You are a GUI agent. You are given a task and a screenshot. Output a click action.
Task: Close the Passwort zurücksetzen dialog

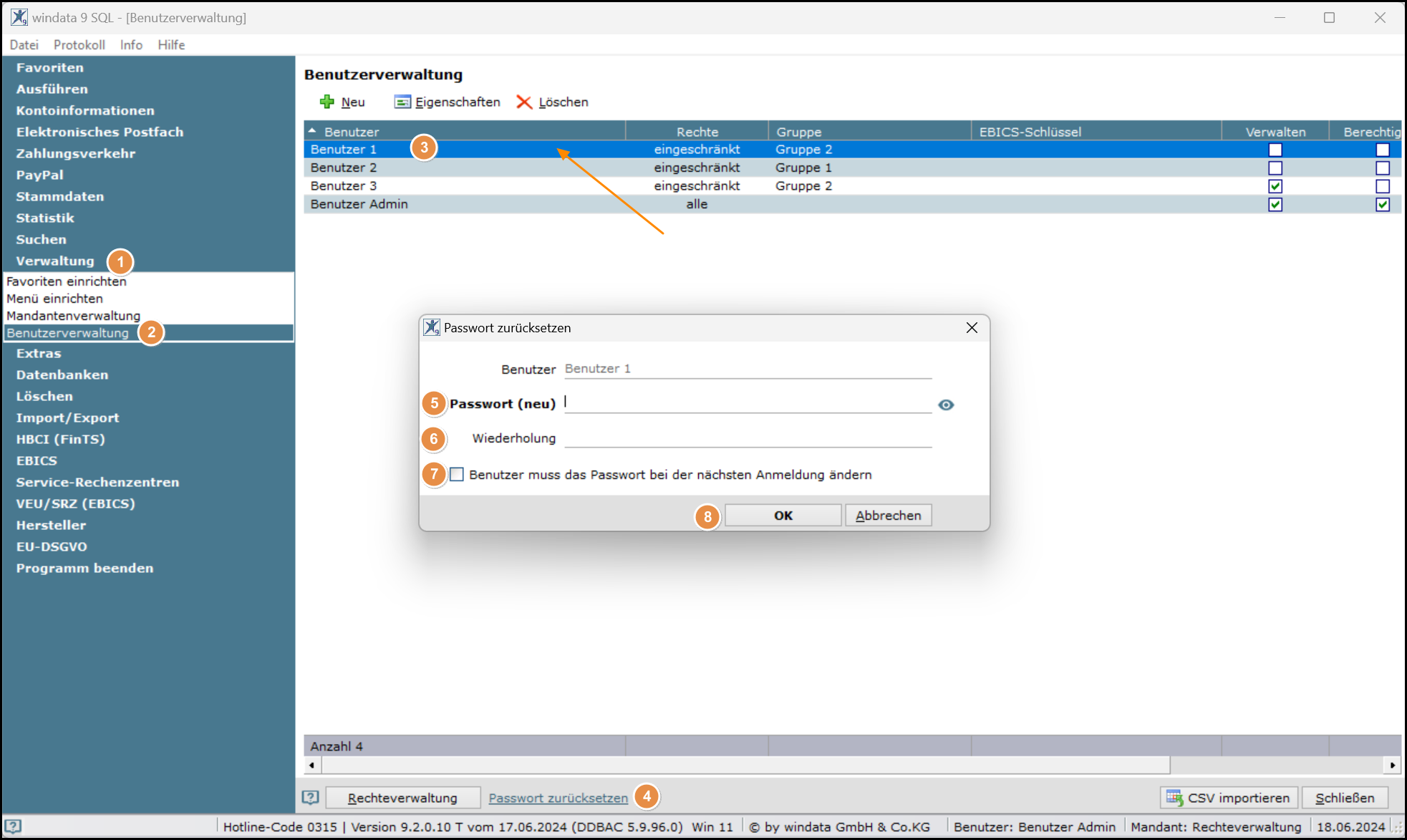(972, 327)
